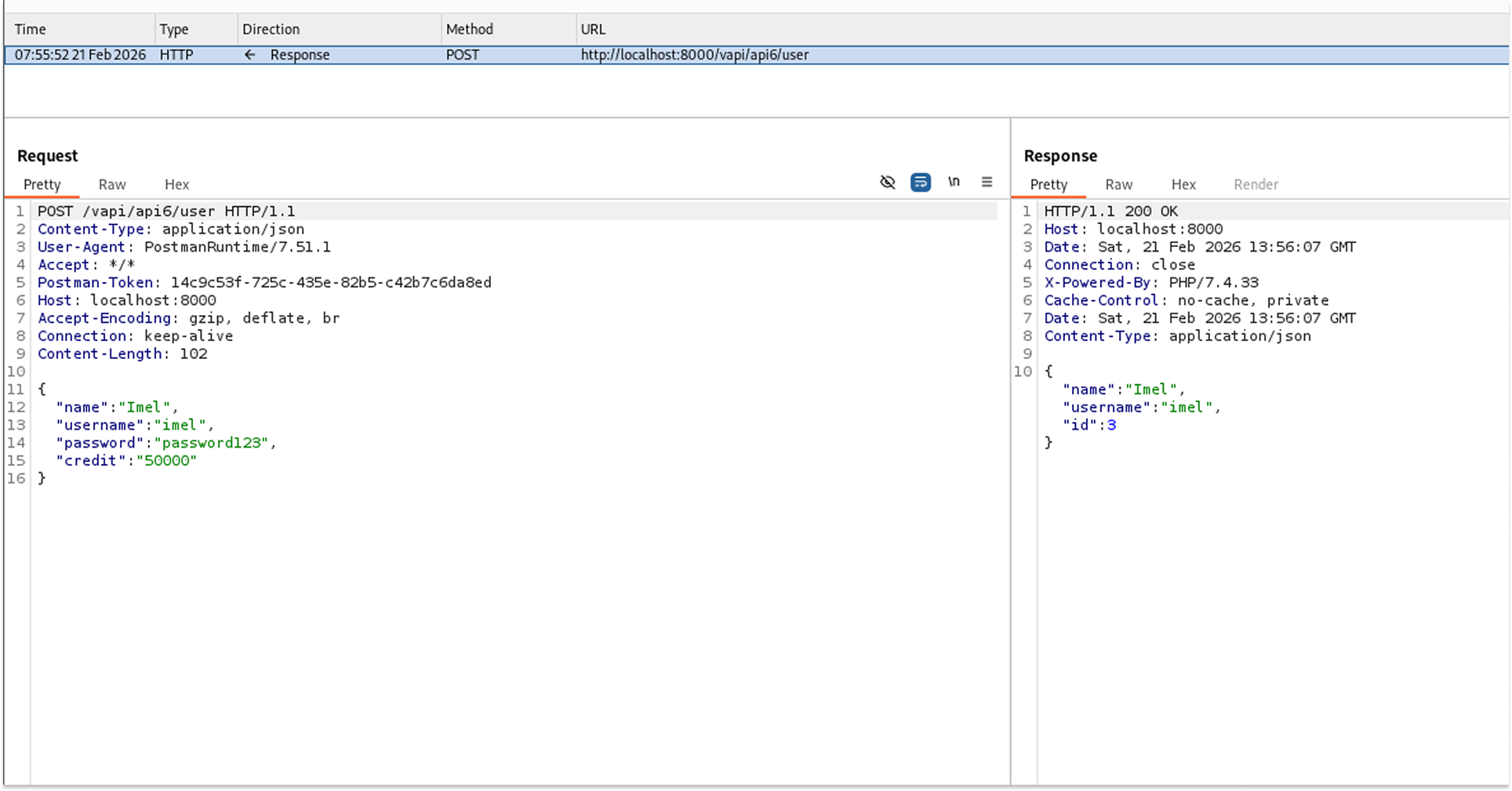The image size is (1512, 791).
Task: Toggle the \n non-printable characters icon
Action: click(x=954, y=182)
